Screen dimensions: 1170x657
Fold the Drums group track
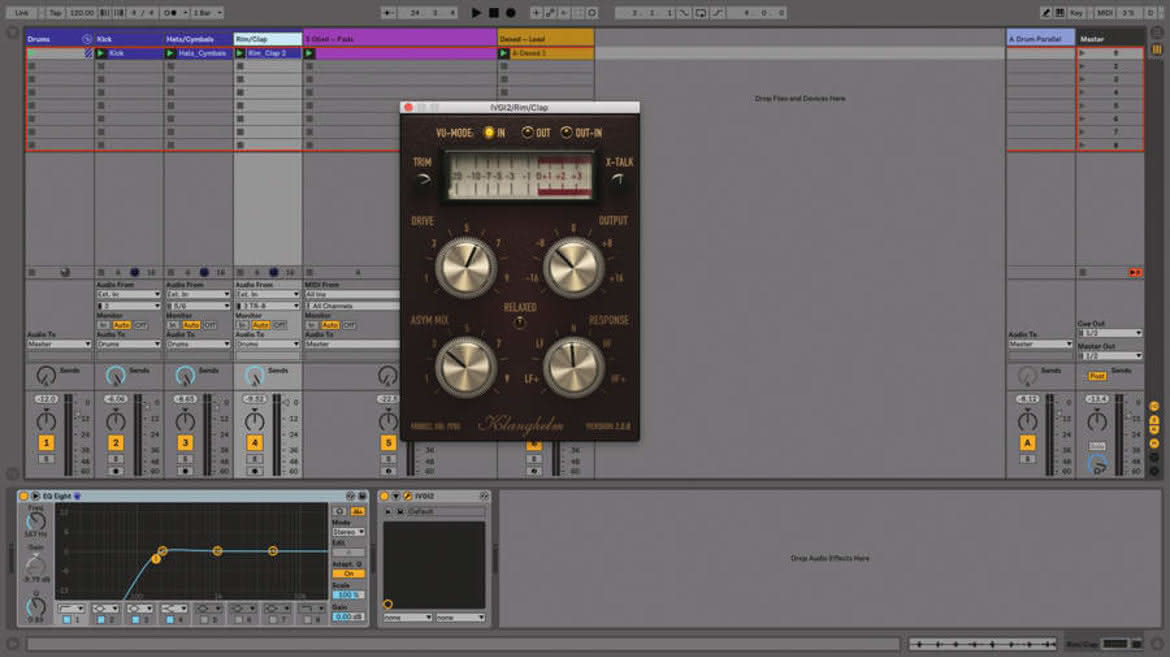pos(87,39)
